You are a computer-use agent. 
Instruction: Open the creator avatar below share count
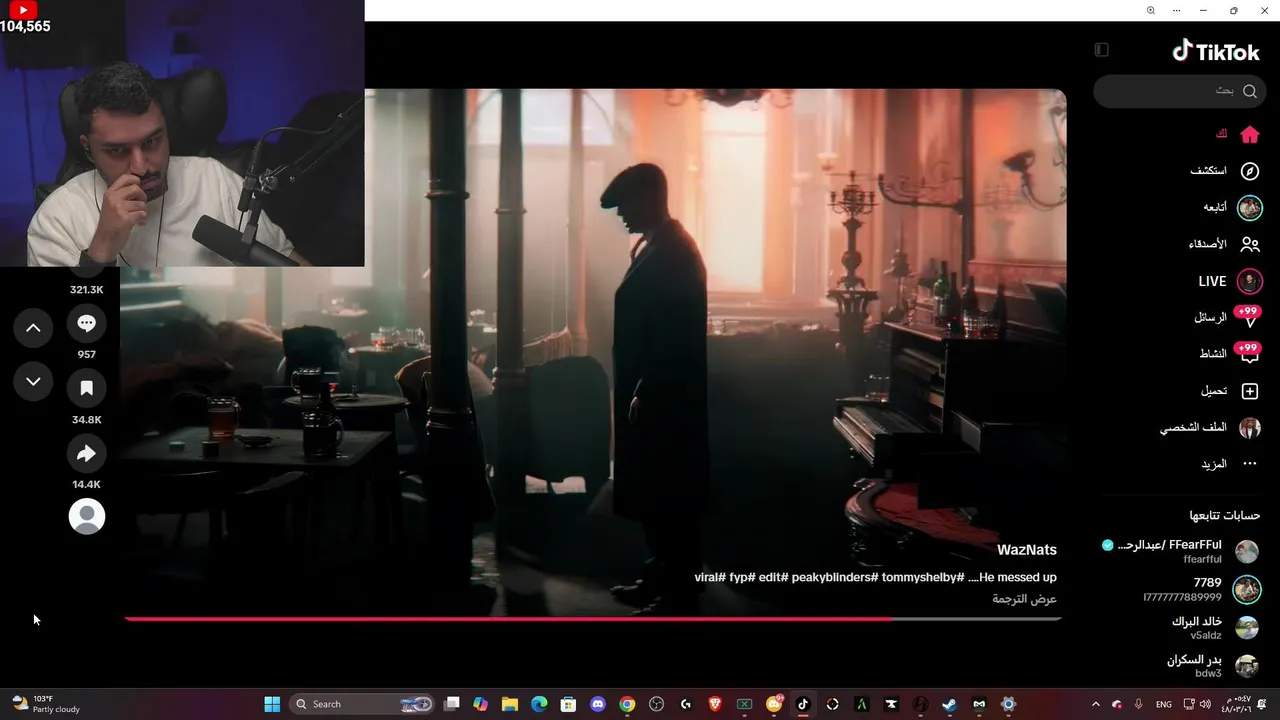[x=87, y=516]
